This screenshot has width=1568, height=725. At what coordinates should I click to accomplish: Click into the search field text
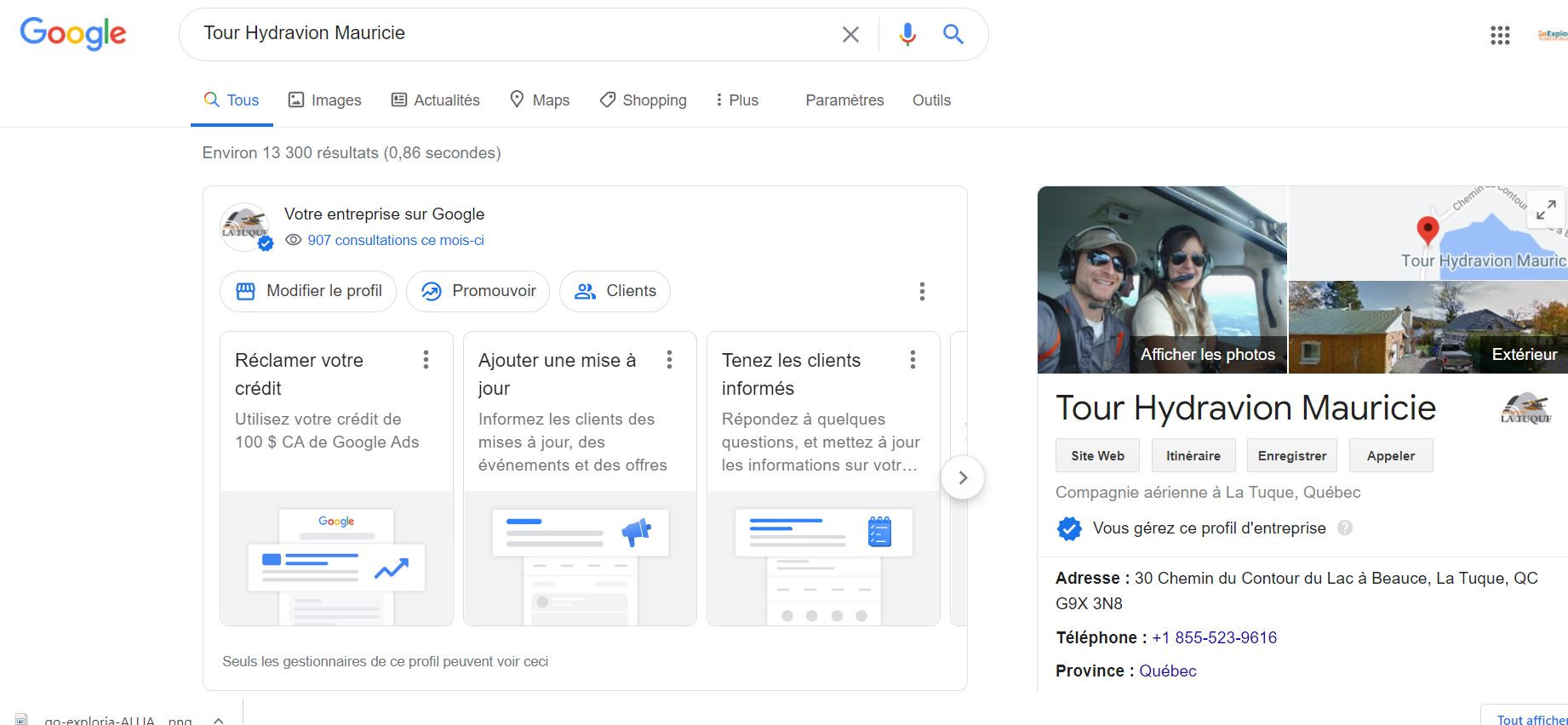coord(304,33)
